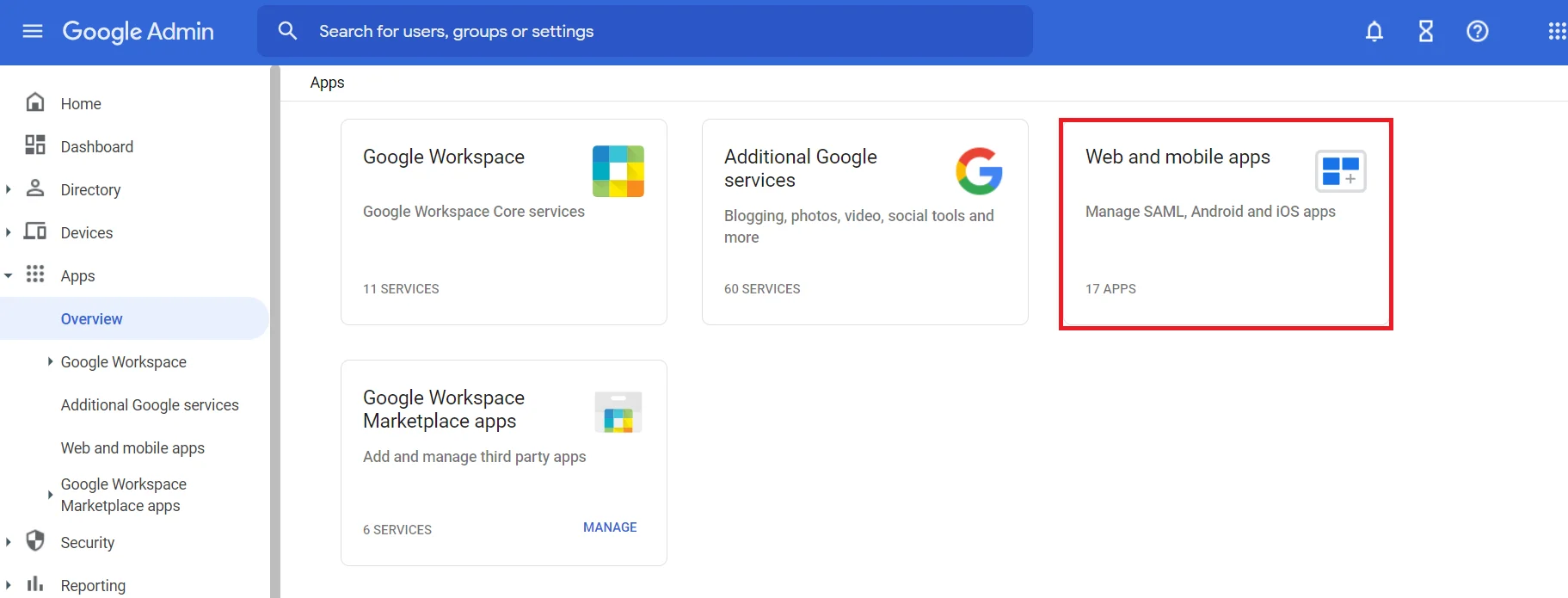This screenshot has height=598, width=1568.
Task: Open the main hamburger menu
Action: pyautogui.click(x=33, y=32)
